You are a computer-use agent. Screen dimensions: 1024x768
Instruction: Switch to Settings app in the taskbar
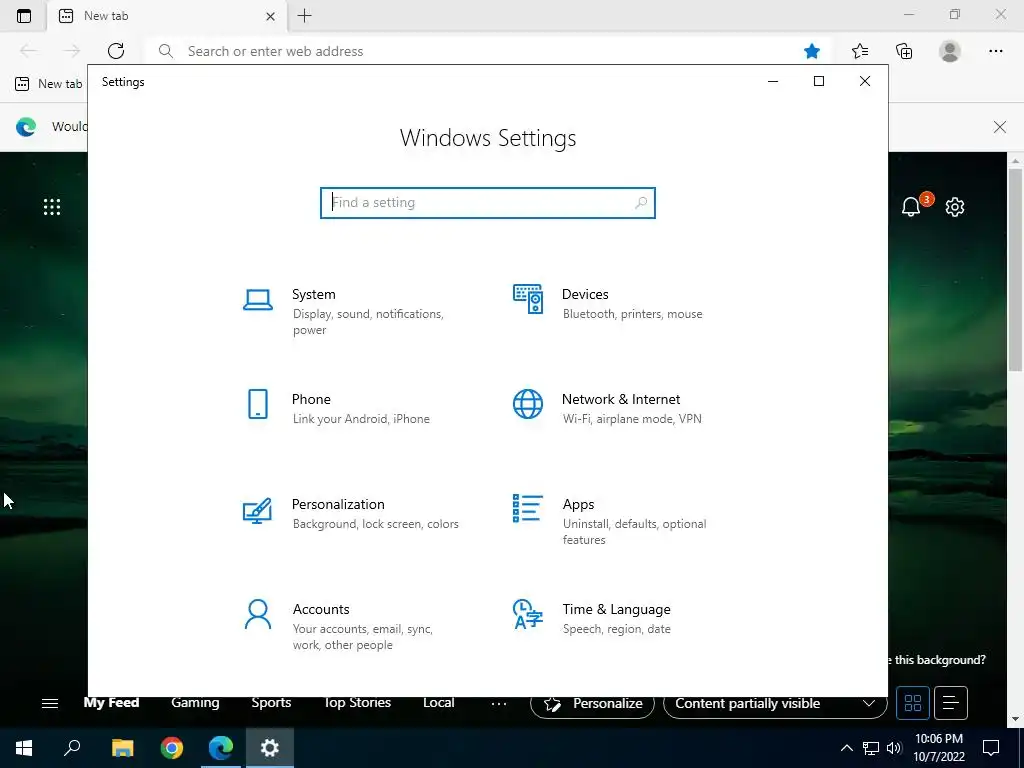pos(270,748)
